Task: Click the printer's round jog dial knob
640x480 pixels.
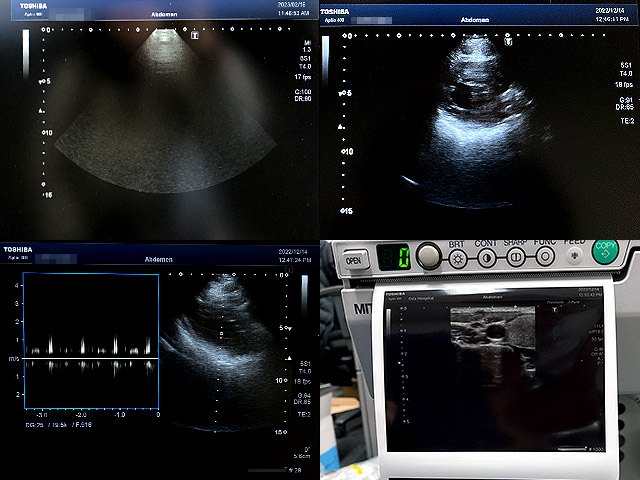Action: [x=429, y=256]
